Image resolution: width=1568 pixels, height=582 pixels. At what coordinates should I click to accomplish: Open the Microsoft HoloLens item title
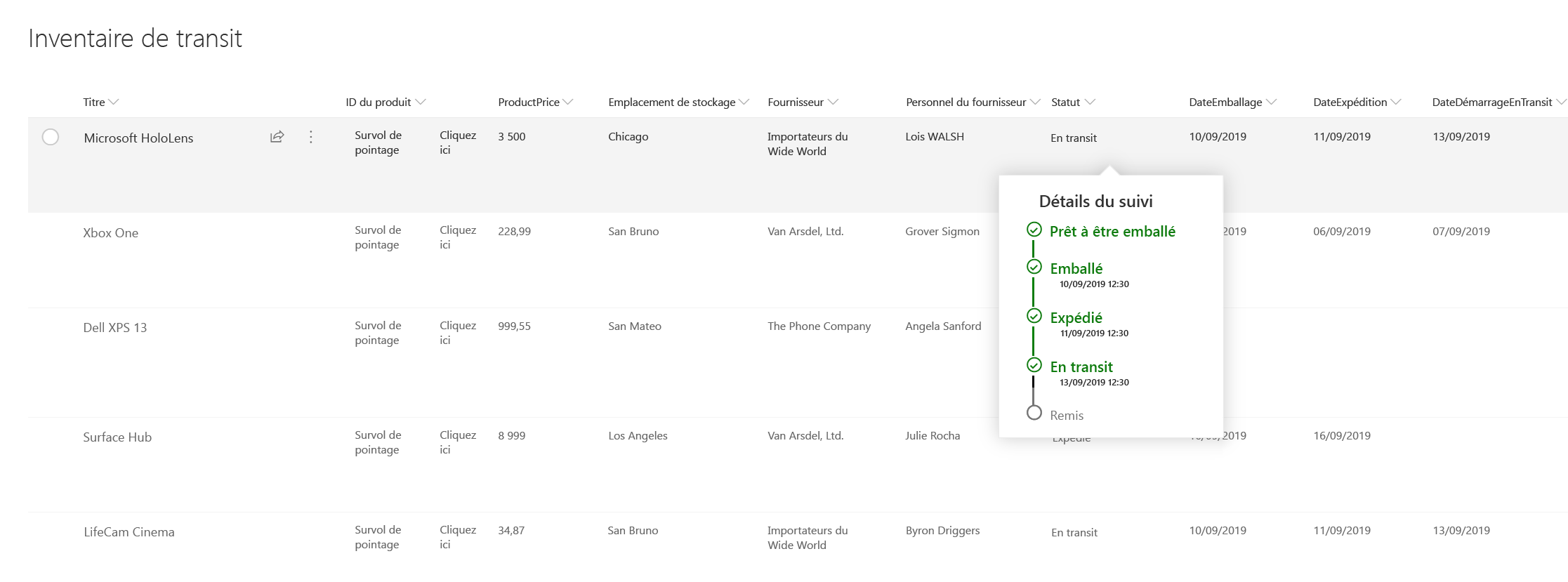138,138
